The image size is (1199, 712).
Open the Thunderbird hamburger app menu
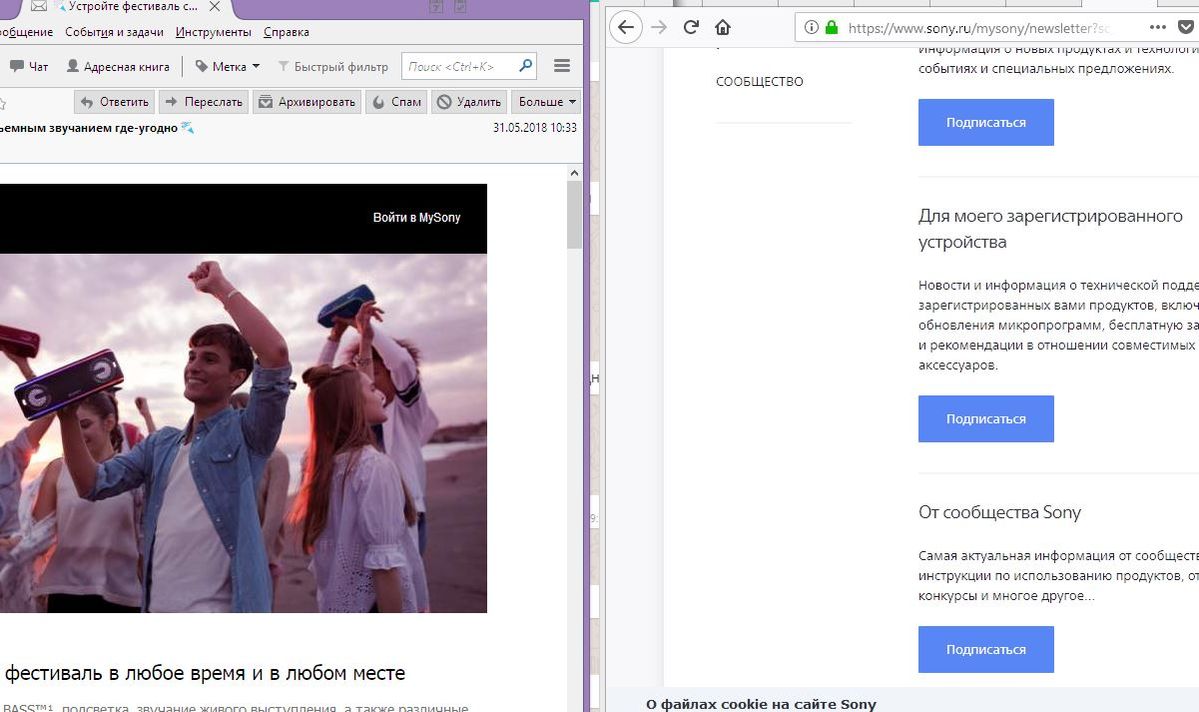tap(561, 66)
